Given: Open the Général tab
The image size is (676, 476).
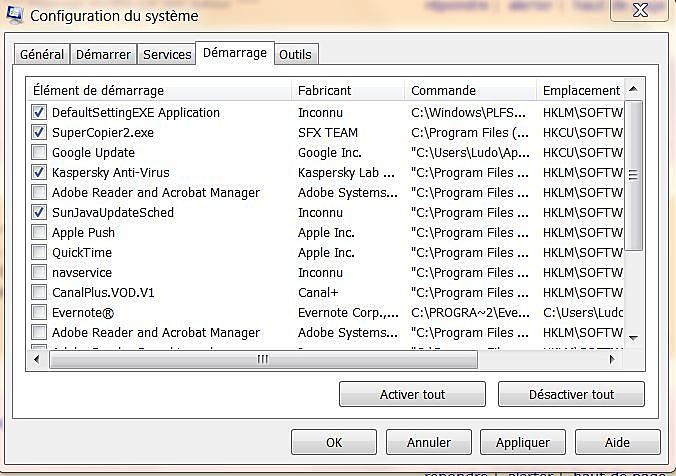Looking at the screenshot, I should click(x=42, y=54).
